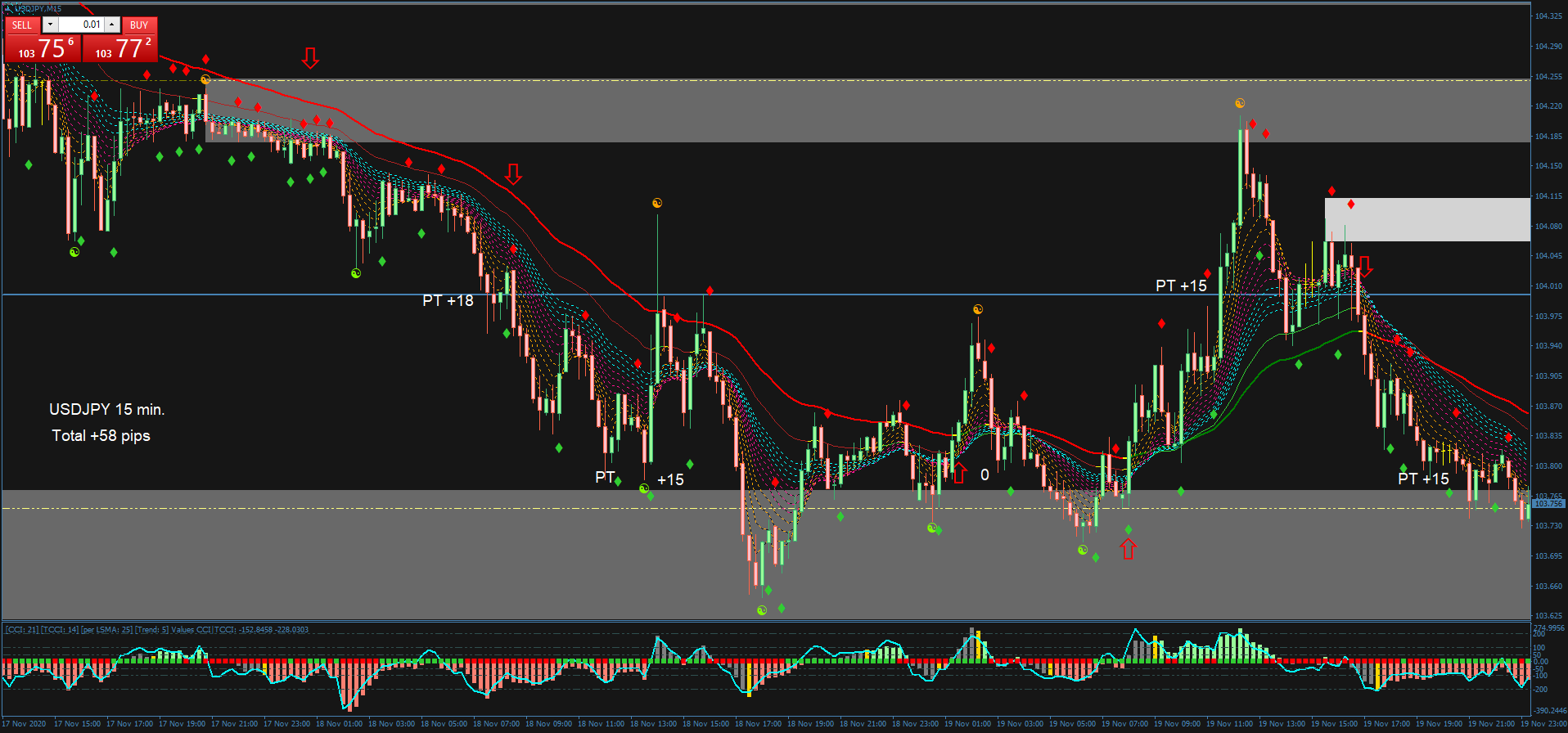Click the CCI/TCCI indicator label in sub-window
1568x733 pixels.
pos(156,629)
